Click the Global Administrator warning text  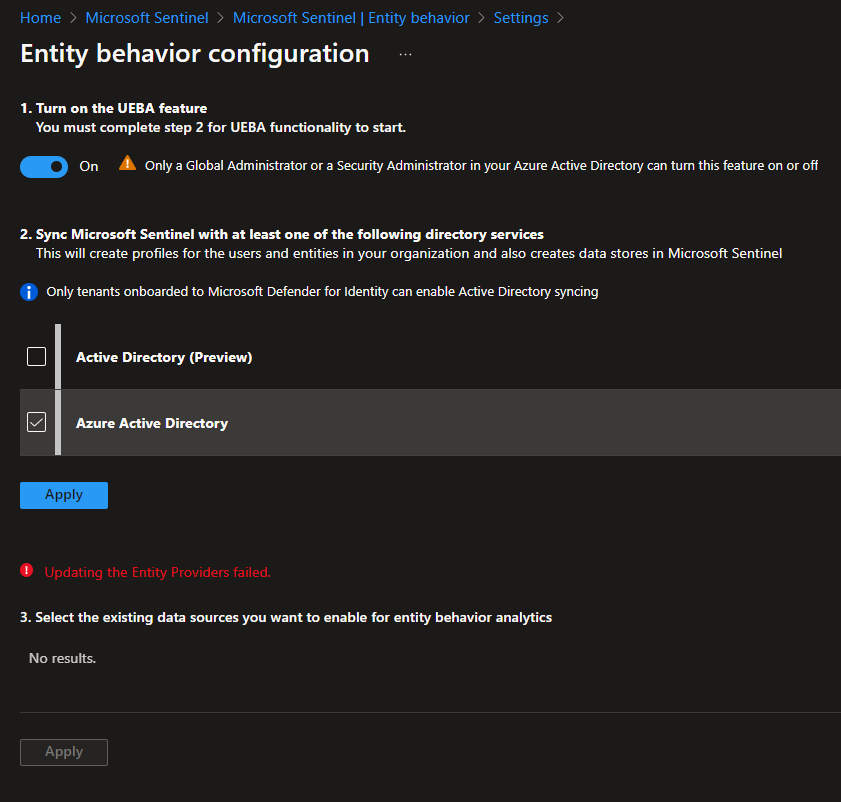pyautogui.click(x=481, y=166)
